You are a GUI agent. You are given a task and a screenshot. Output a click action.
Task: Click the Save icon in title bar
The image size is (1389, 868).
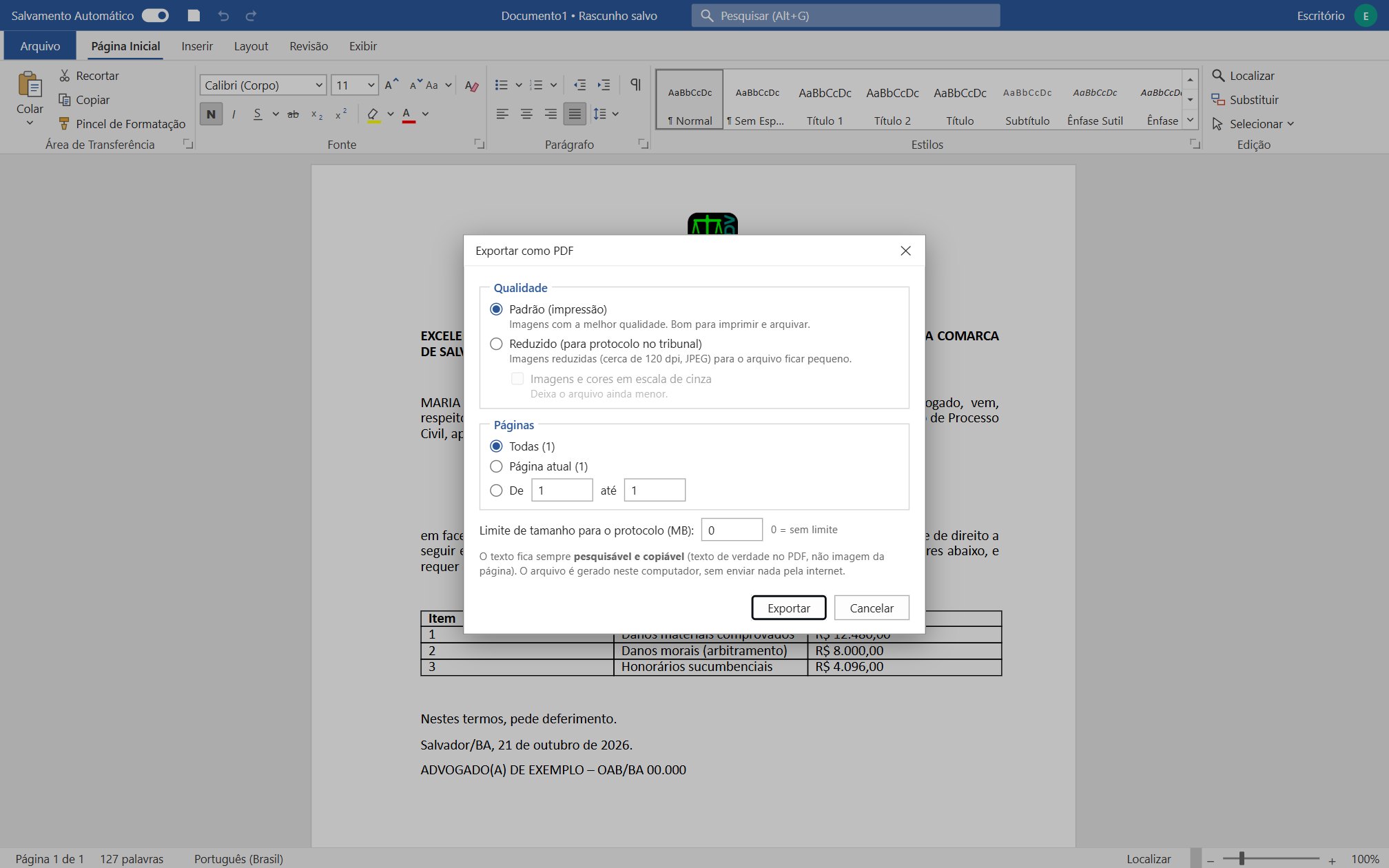194,15
